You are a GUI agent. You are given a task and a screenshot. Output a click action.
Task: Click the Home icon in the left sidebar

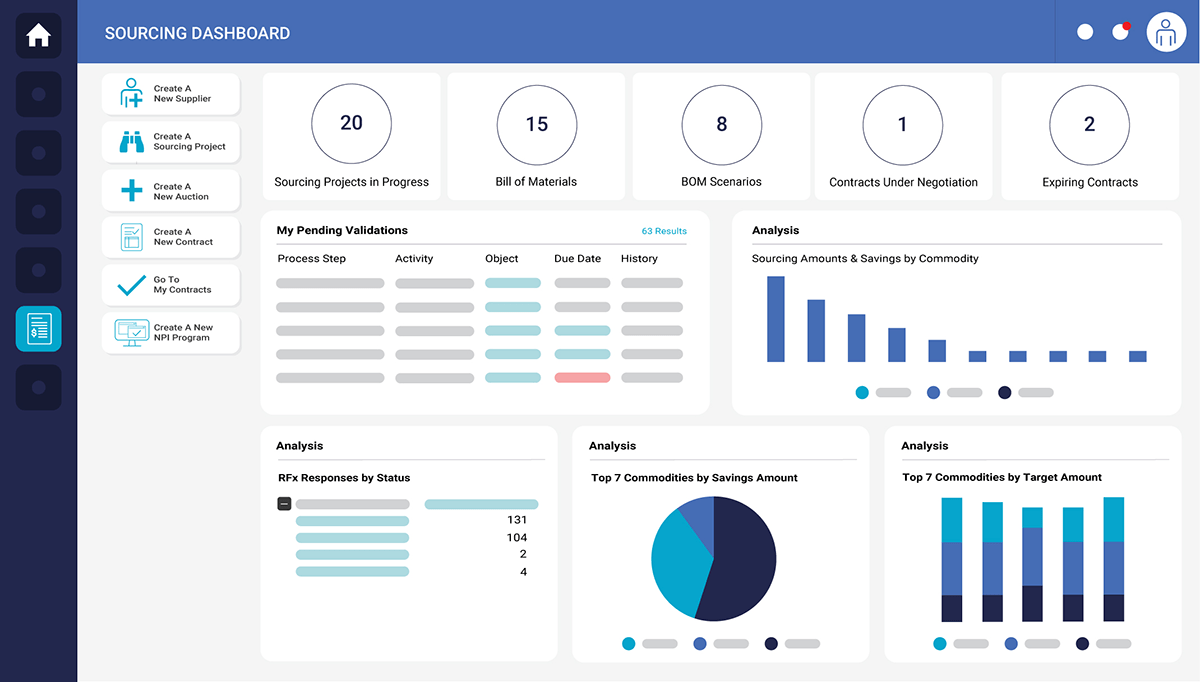point(38,35)
